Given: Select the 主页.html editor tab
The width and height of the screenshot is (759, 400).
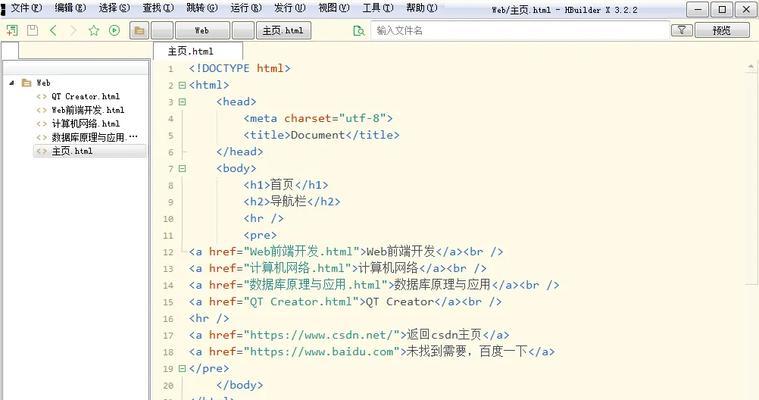Looking at the screenshot, I should [x=197, y=51].
